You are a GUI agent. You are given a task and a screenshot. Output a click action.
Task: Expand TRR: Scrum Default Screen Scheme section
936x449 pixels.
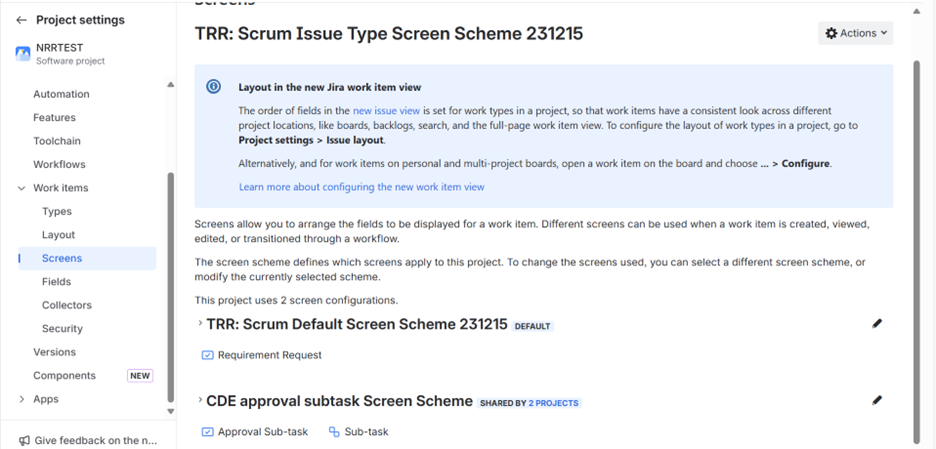click(200, 323)
